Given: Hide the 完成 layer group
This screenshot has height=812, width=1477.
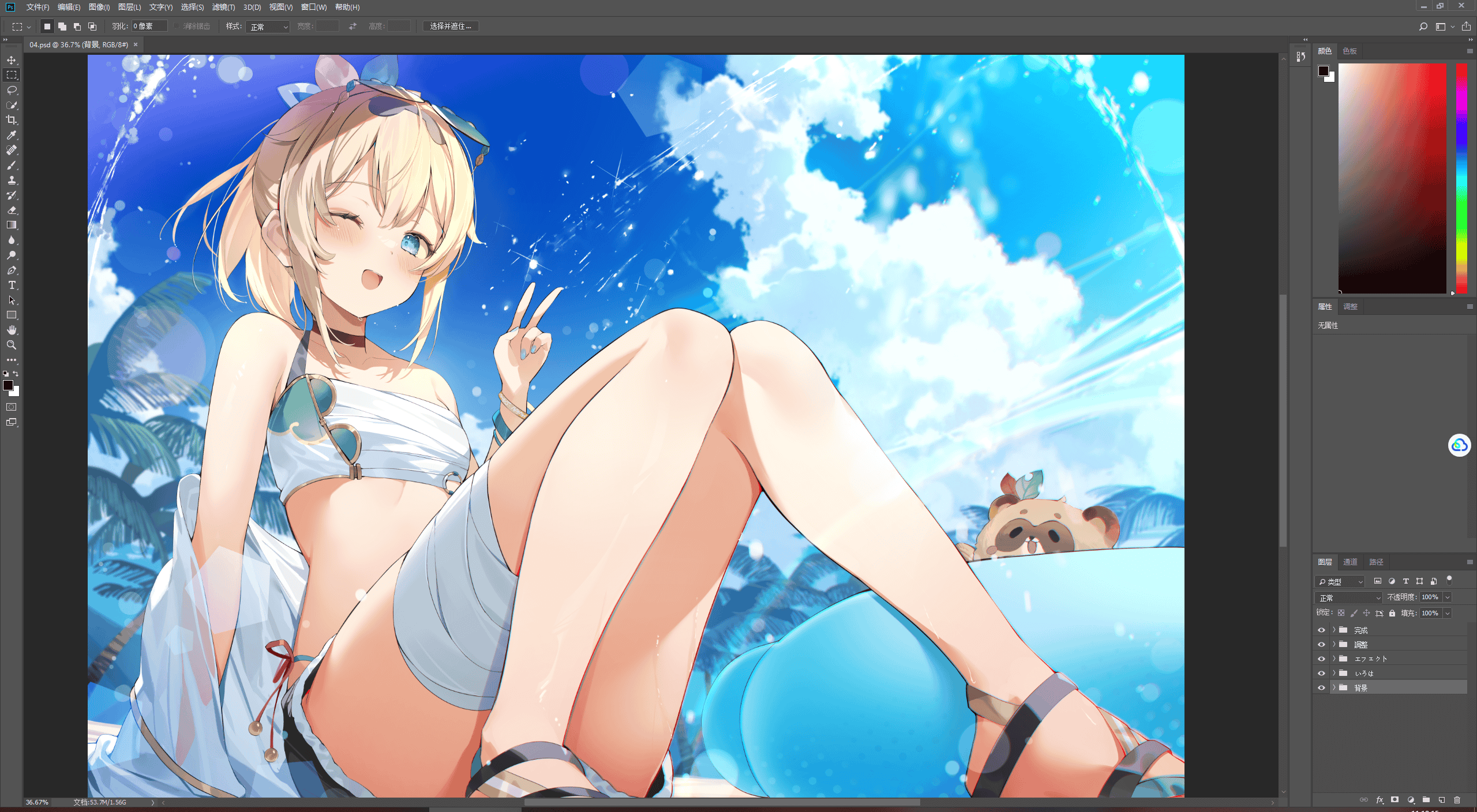Looking at the screenshot, I should click(x=1321, y=630).
